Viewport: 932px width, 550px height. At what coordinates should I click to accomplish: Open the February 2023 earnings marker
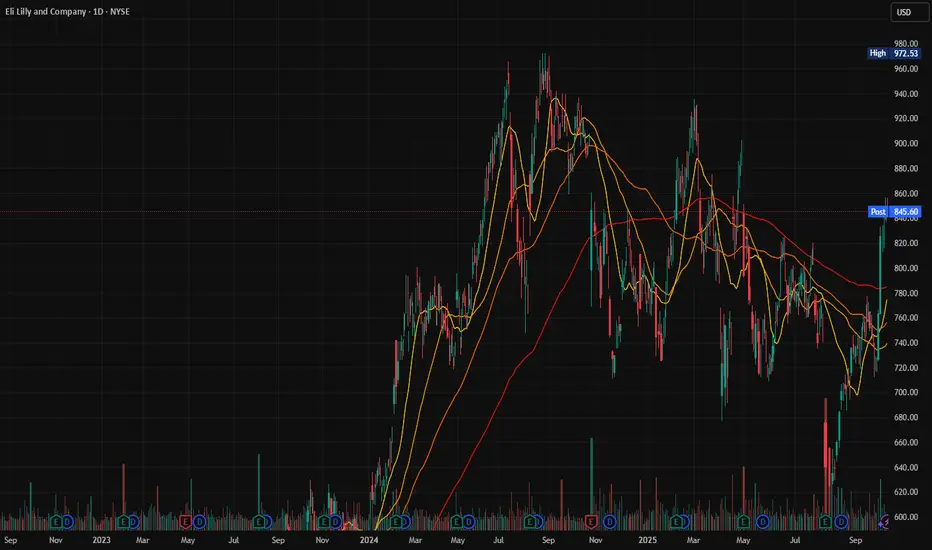click(x=123, y=522)
